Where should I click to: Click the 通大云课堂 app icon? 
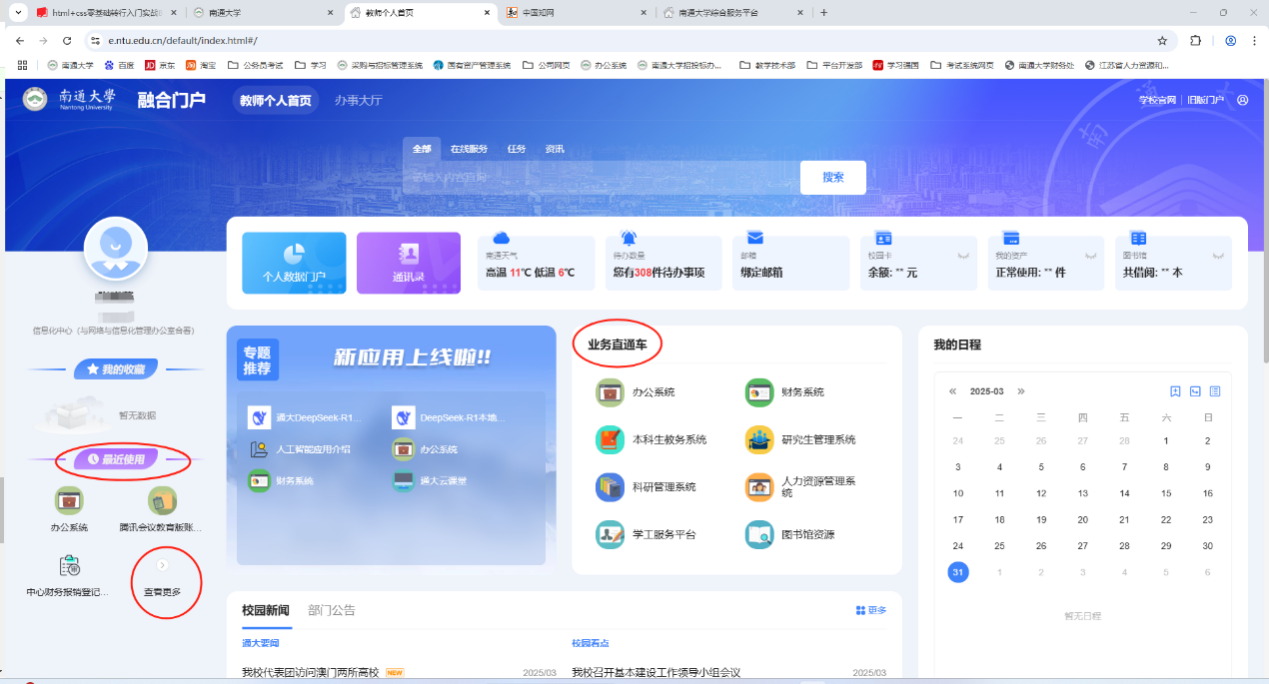coord(403,480)
